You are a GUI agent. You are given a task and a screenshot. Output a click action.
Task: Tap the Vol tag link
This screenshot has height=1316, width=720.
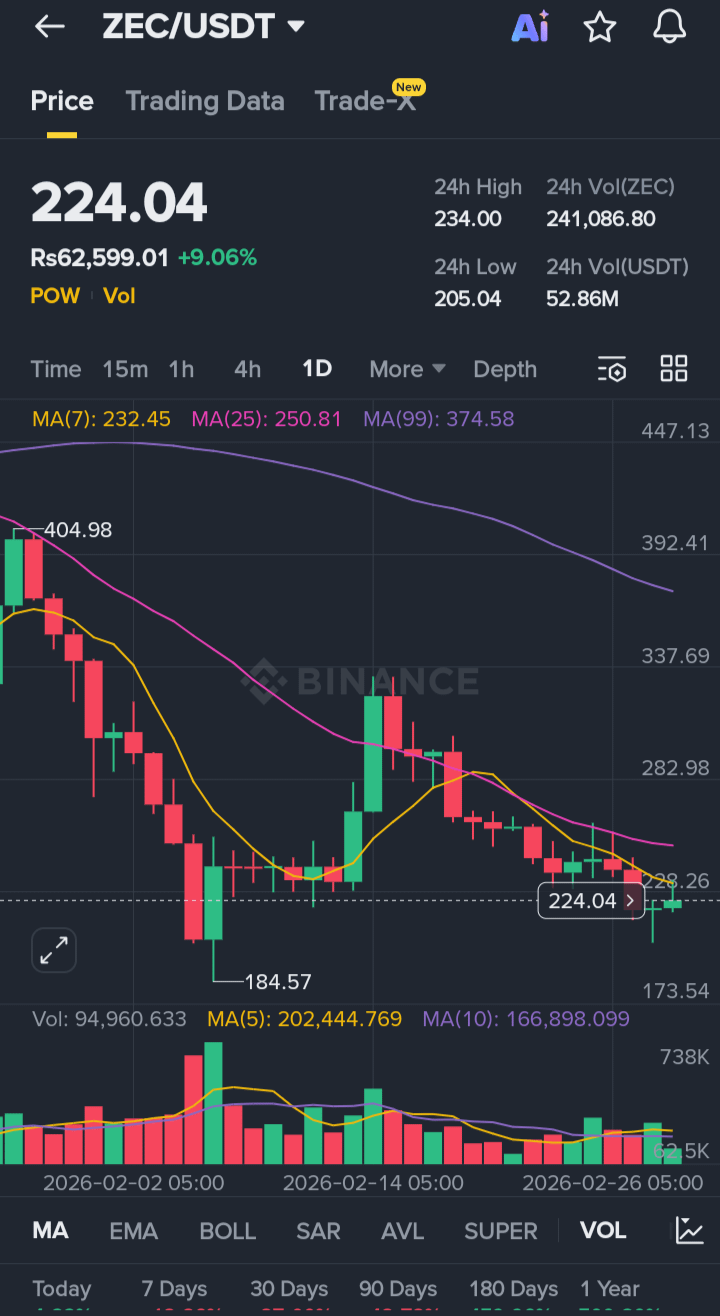click(x=119, y=296)
